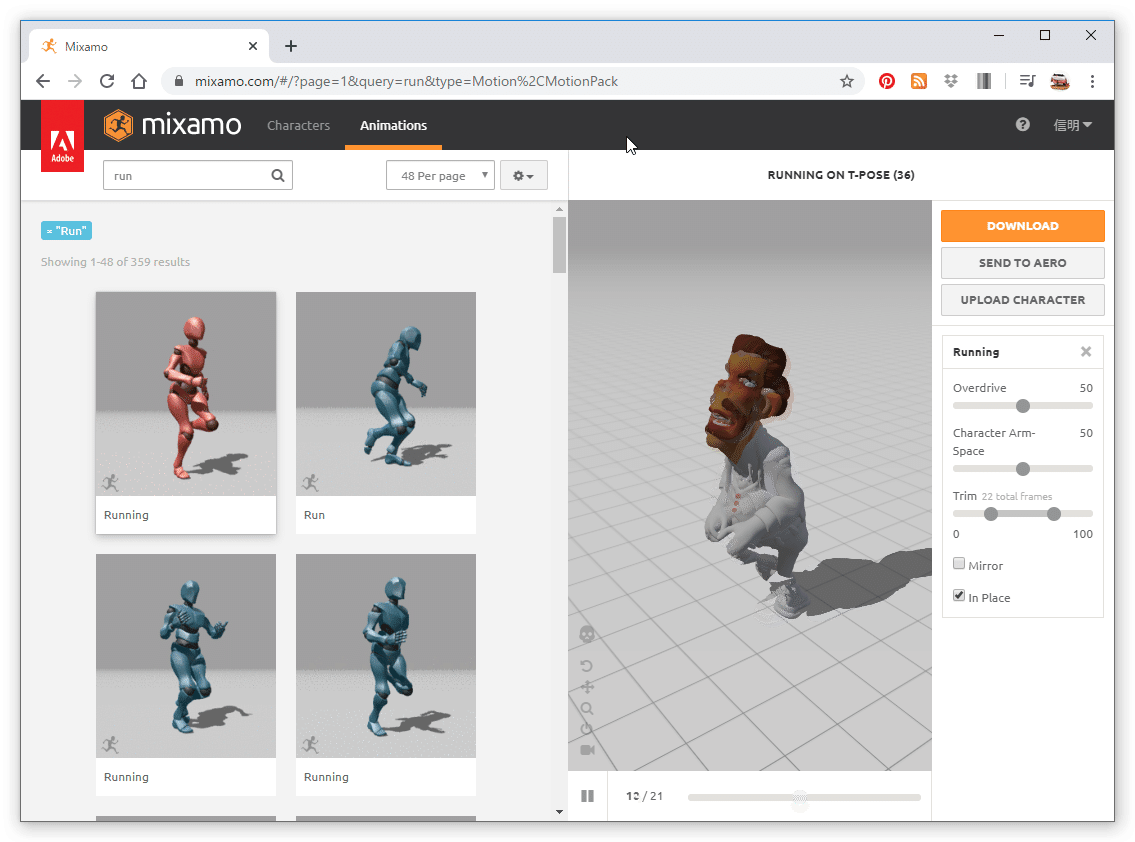
Task: Click the Adobe logo
Action: (62, 137)
